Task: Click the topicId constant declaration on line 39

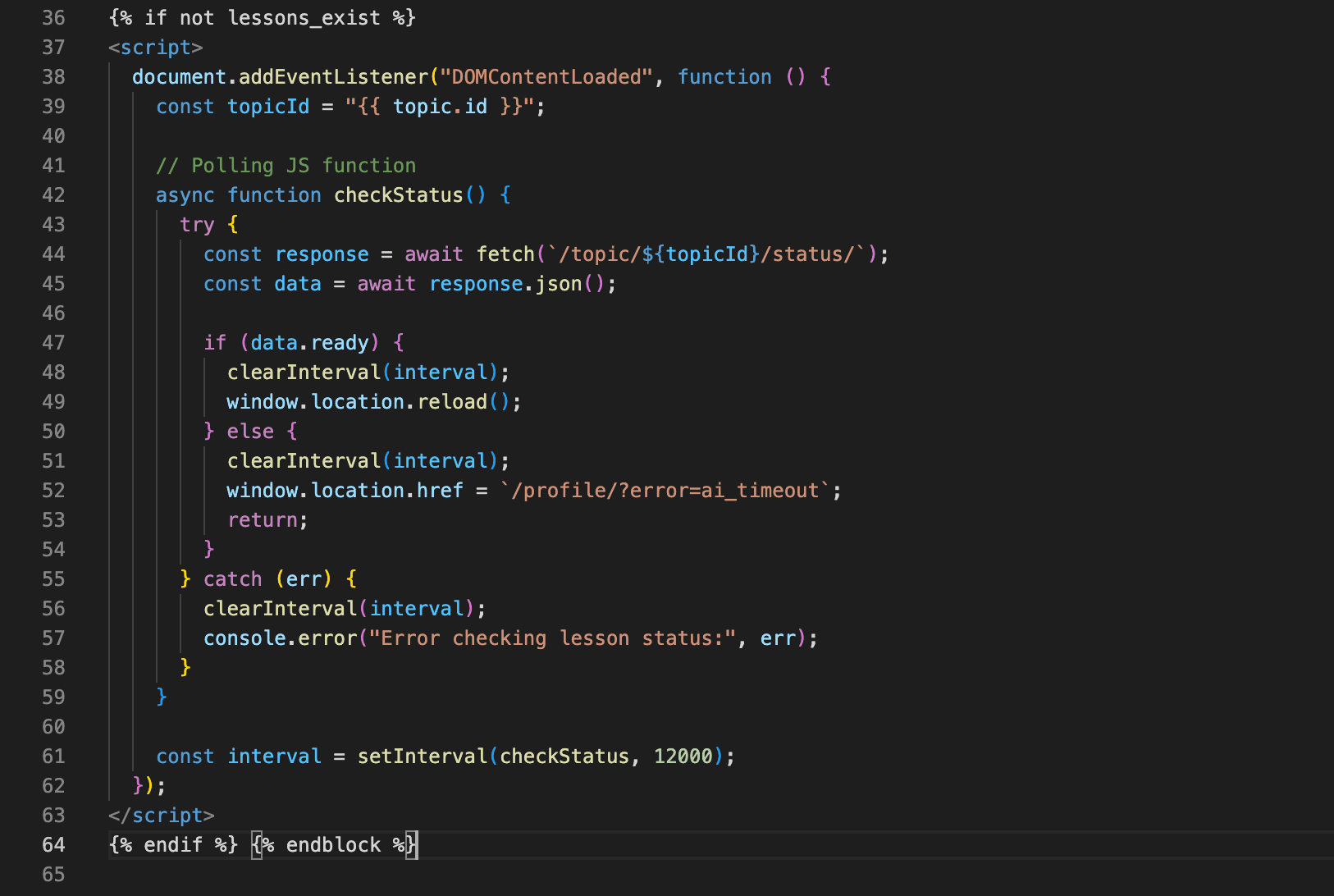Action: coord(268,107)
